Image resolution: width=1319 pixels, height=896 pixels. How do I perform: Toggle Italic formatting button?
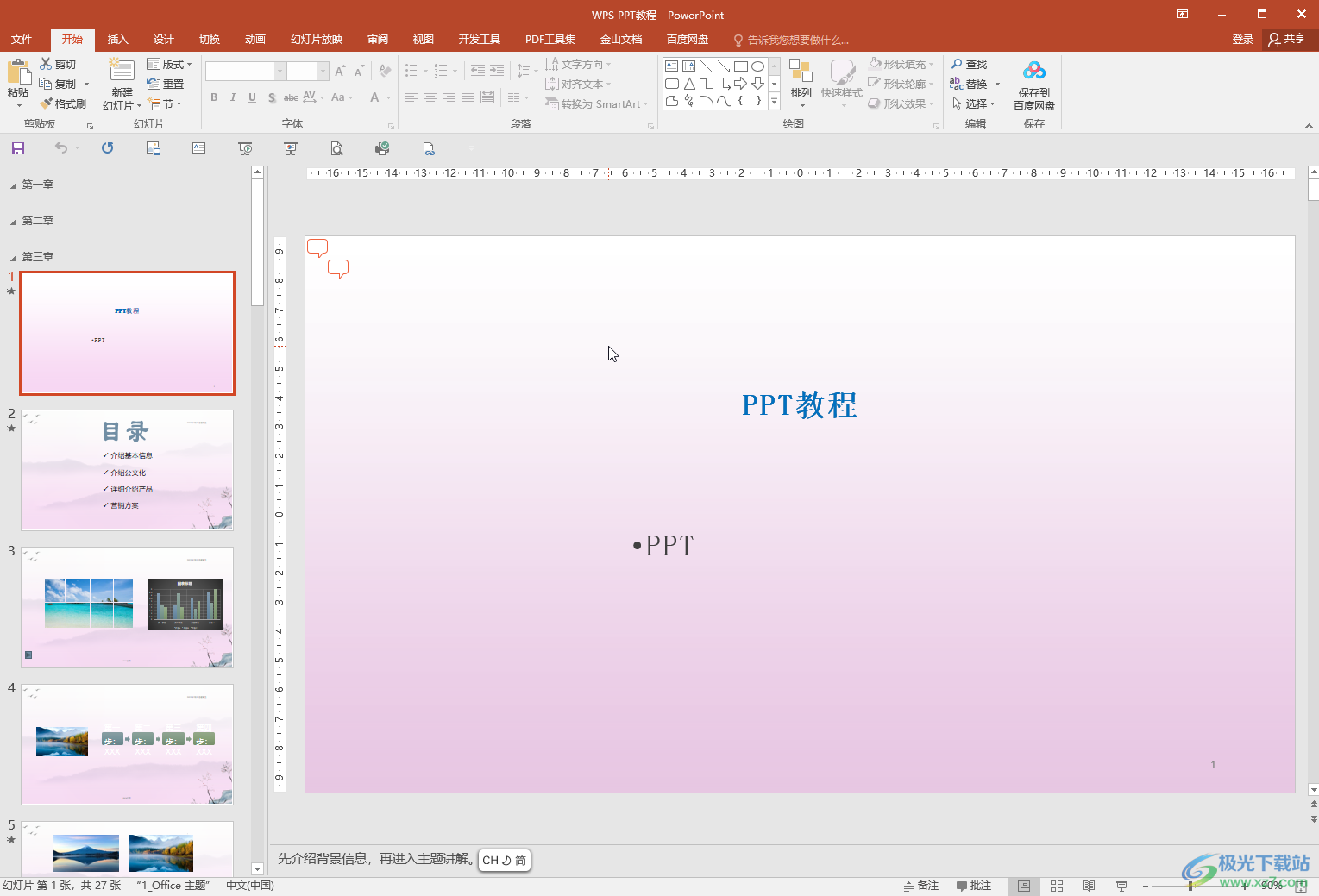pyautogui.click(x=233, y=97)
